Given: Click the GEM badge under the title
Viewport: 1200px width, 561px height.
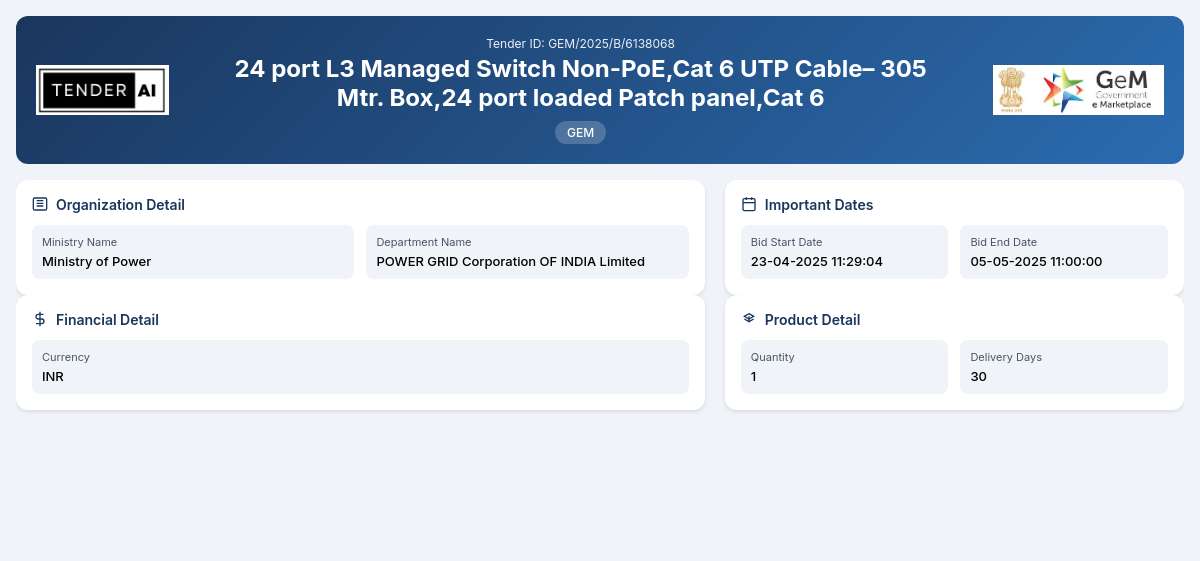Looking at the screenshot, I should click(580, 132).
